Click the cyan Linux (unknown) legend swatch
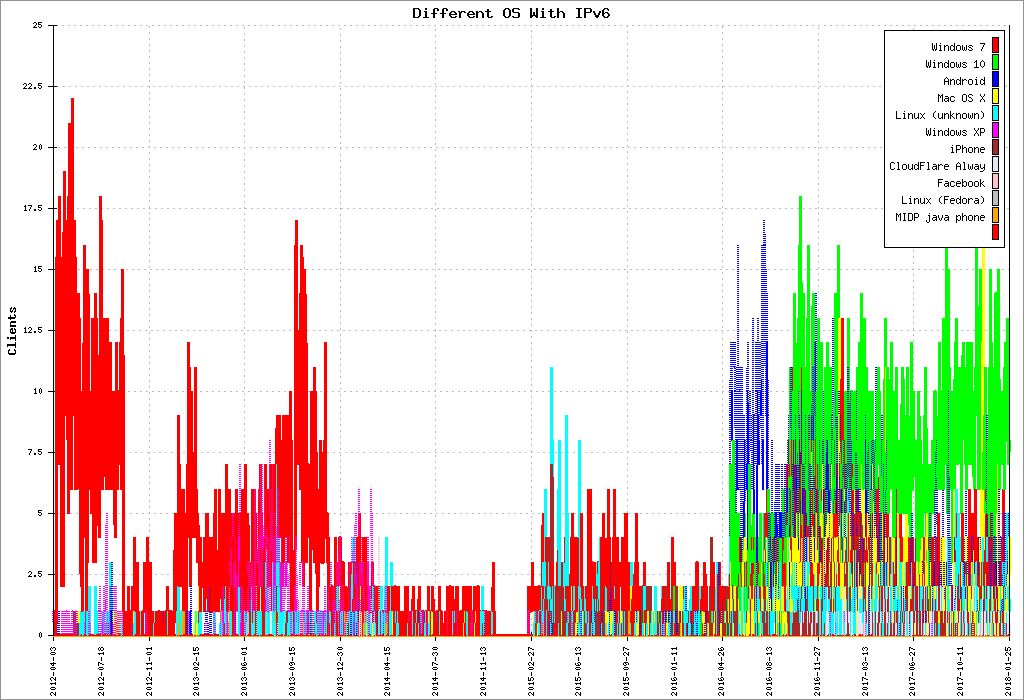The width and height of the screenshot is (1024, 700). 995,115
